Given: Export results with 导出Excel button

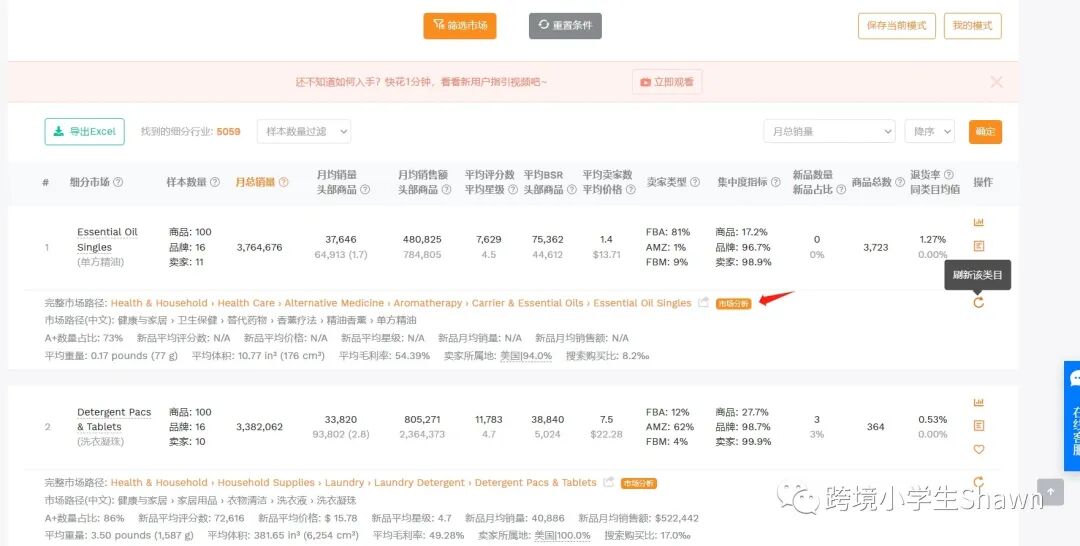Looking at the screenshot, I should point(85,132).
